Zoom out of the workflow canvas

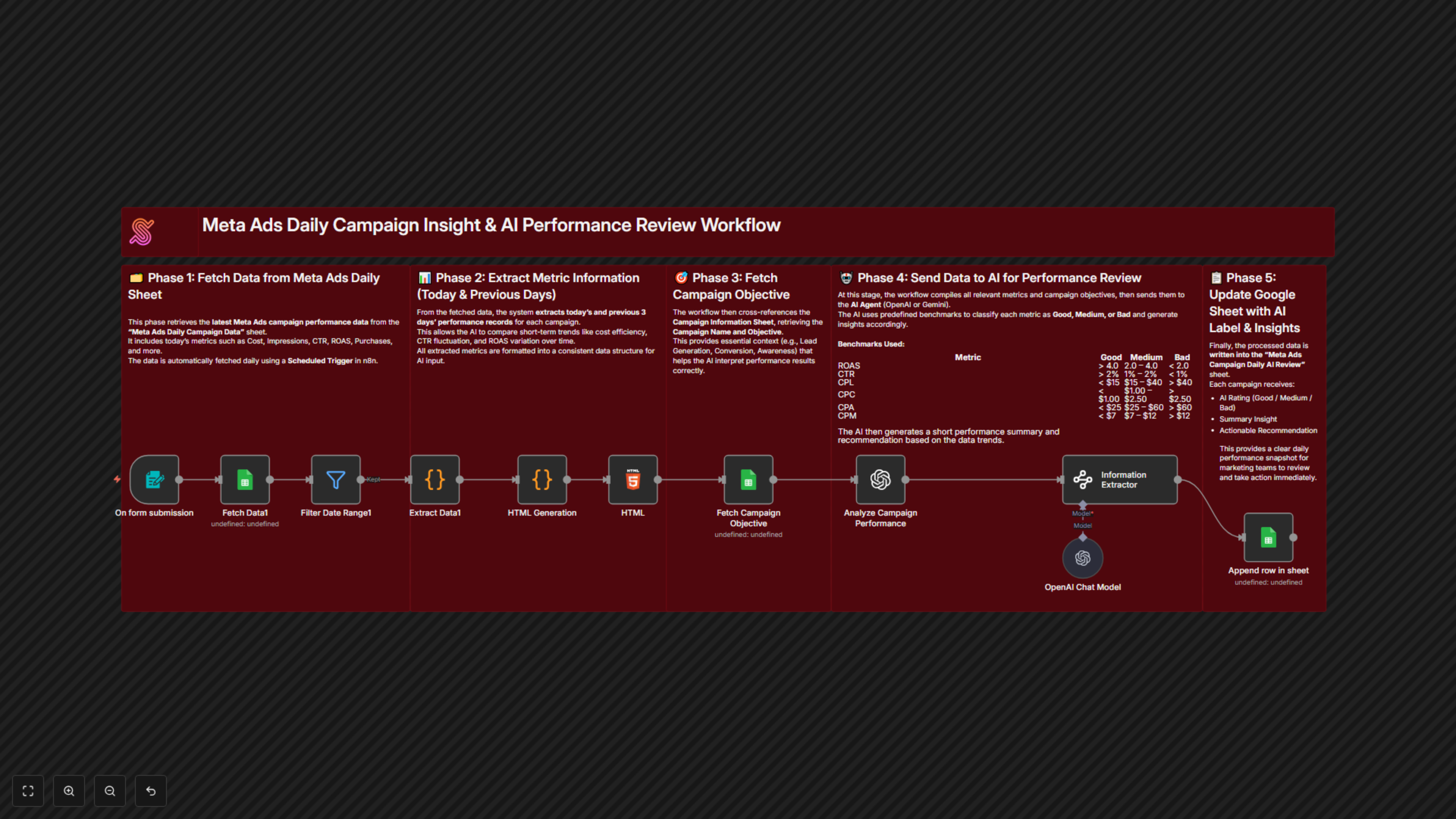pos(110,791)
